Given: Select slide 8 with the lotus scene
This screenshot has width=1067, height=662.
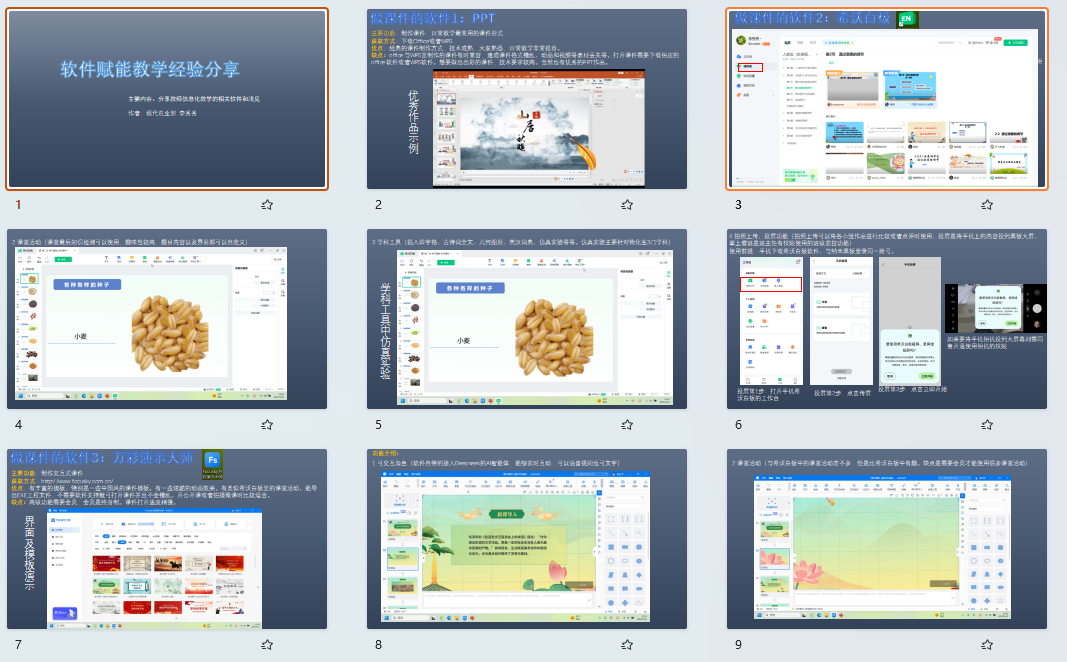Looking at the screenshot, I should point(527,539).
